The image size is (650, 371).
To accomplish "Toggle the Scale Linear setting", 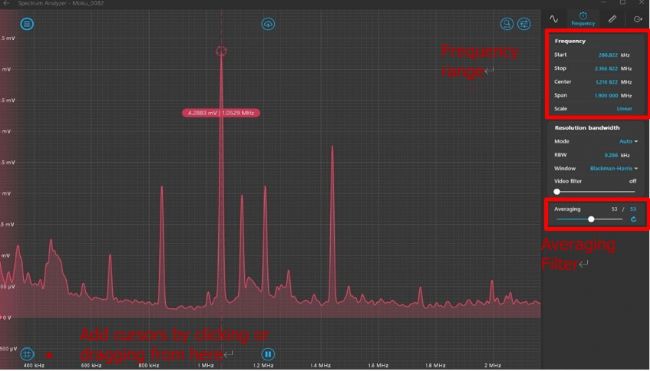I will 624,109.
